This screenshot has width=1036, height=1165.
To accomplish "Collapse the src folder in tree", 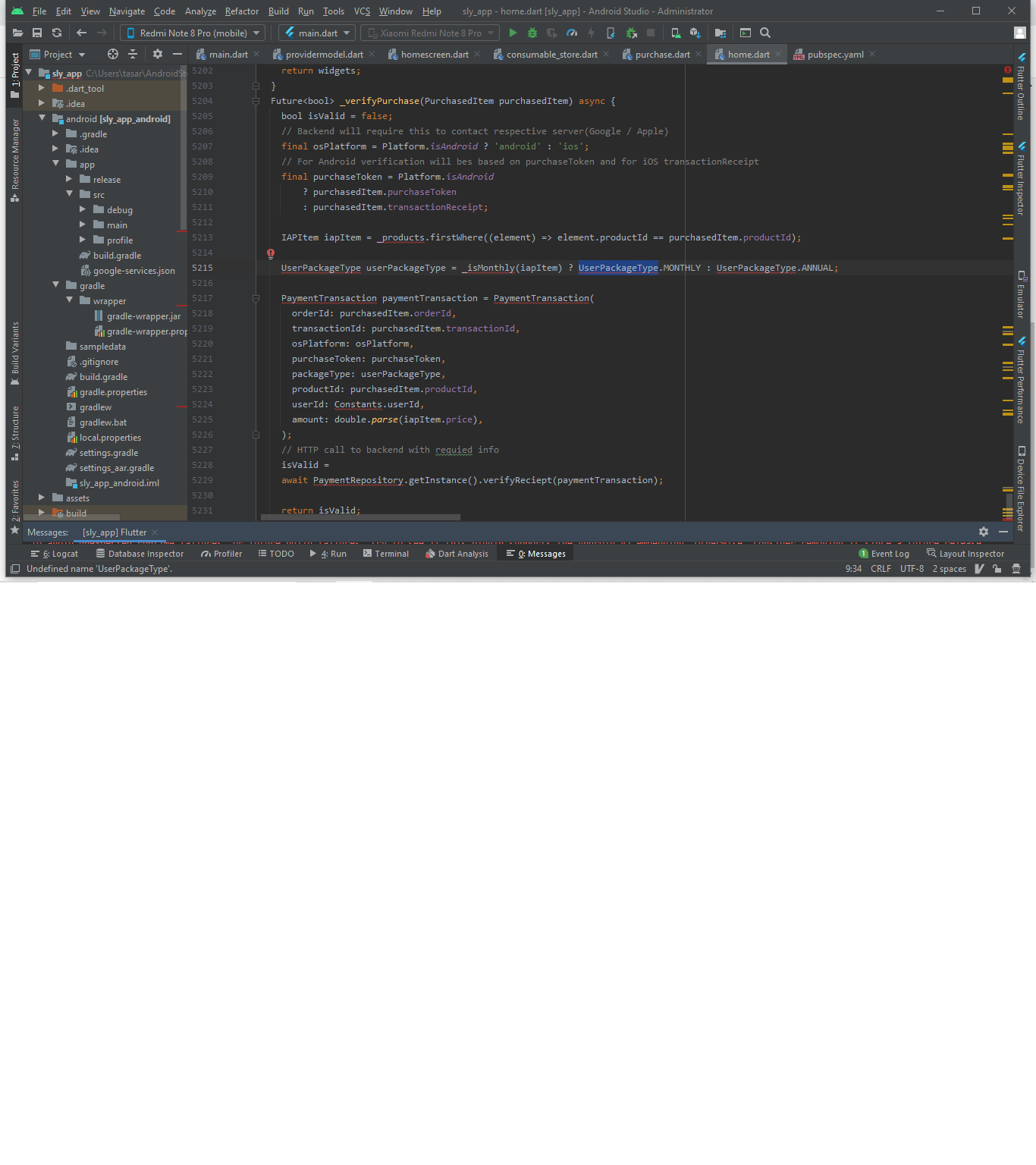I will (x=70, y=194).
